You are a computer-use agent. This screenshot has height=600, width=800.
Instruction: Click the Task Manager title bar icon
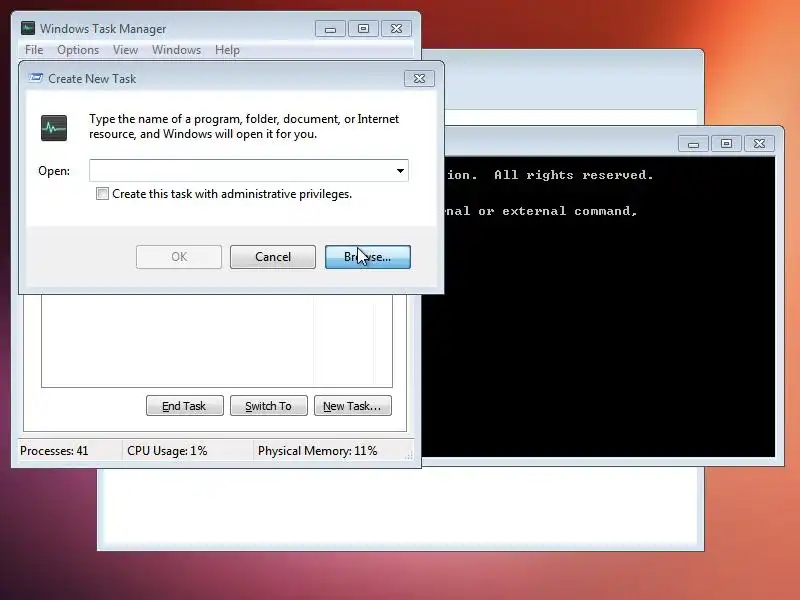click(x=28, y=29)
